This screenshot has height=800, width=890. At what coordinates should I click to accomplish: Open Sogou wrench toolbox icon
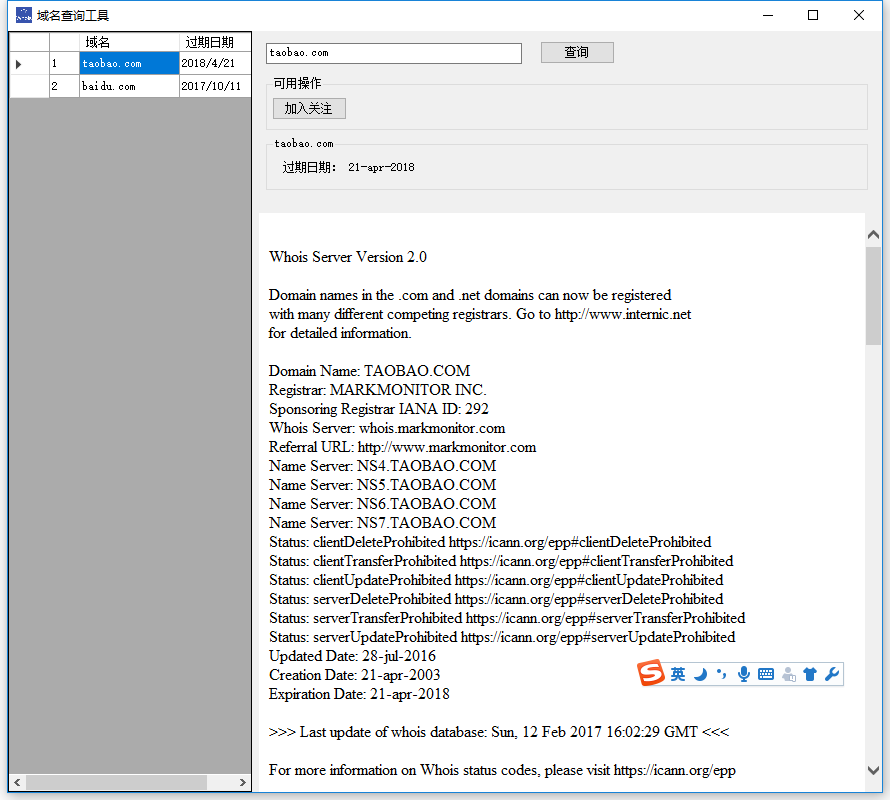coord(832,674)
